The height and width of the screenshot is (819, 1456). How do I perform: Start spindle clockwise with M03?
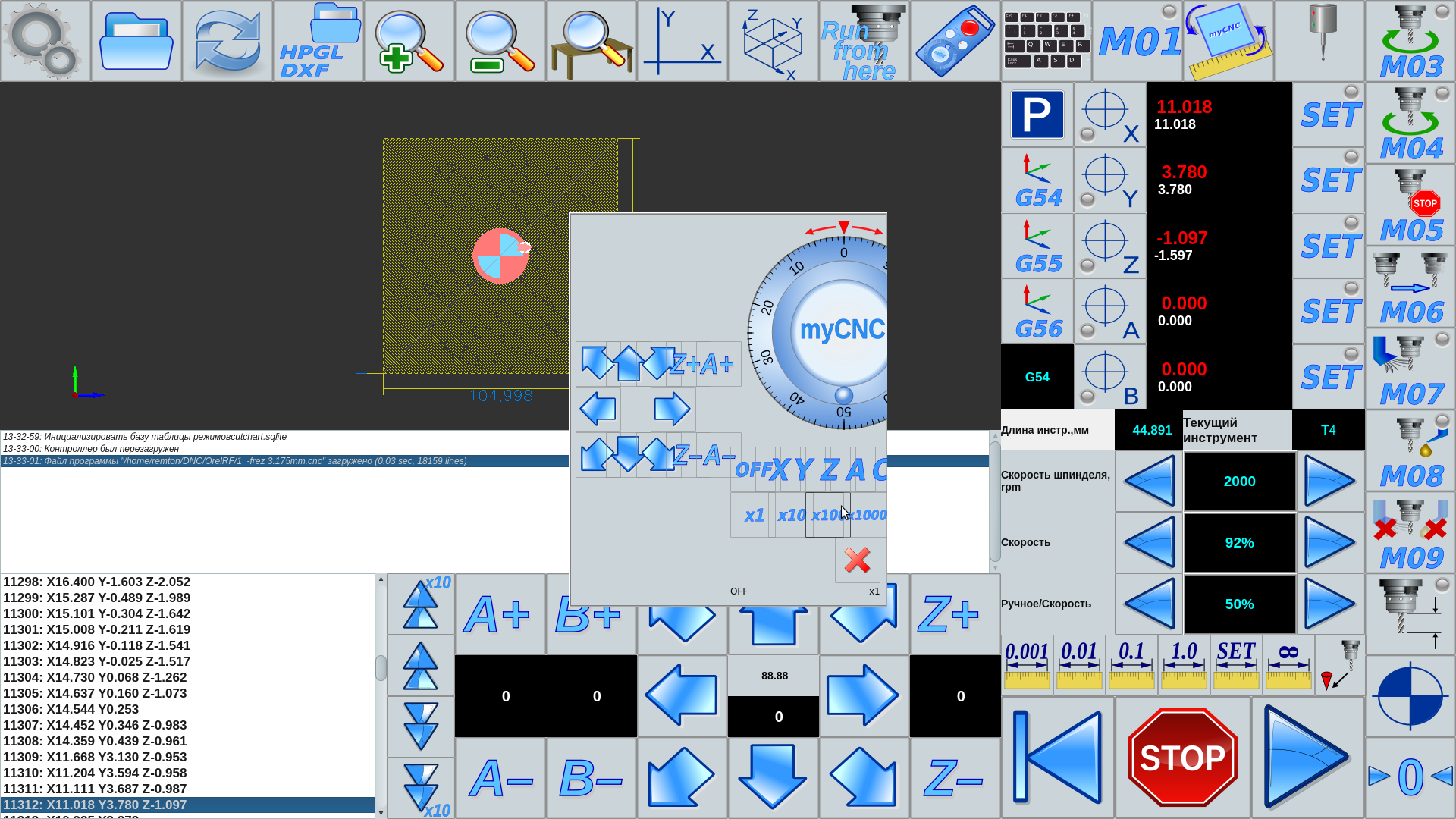point(1410,41)
